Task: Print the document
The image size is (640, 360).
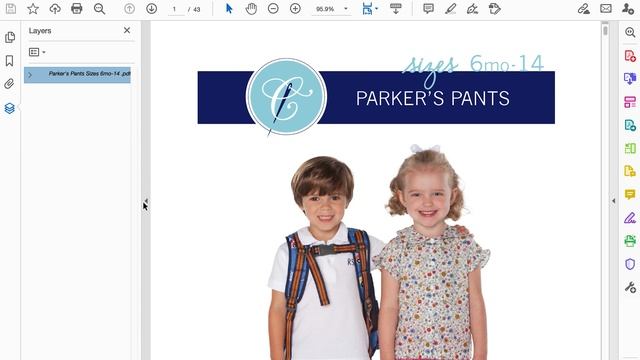Action: [x=77, y=9]
